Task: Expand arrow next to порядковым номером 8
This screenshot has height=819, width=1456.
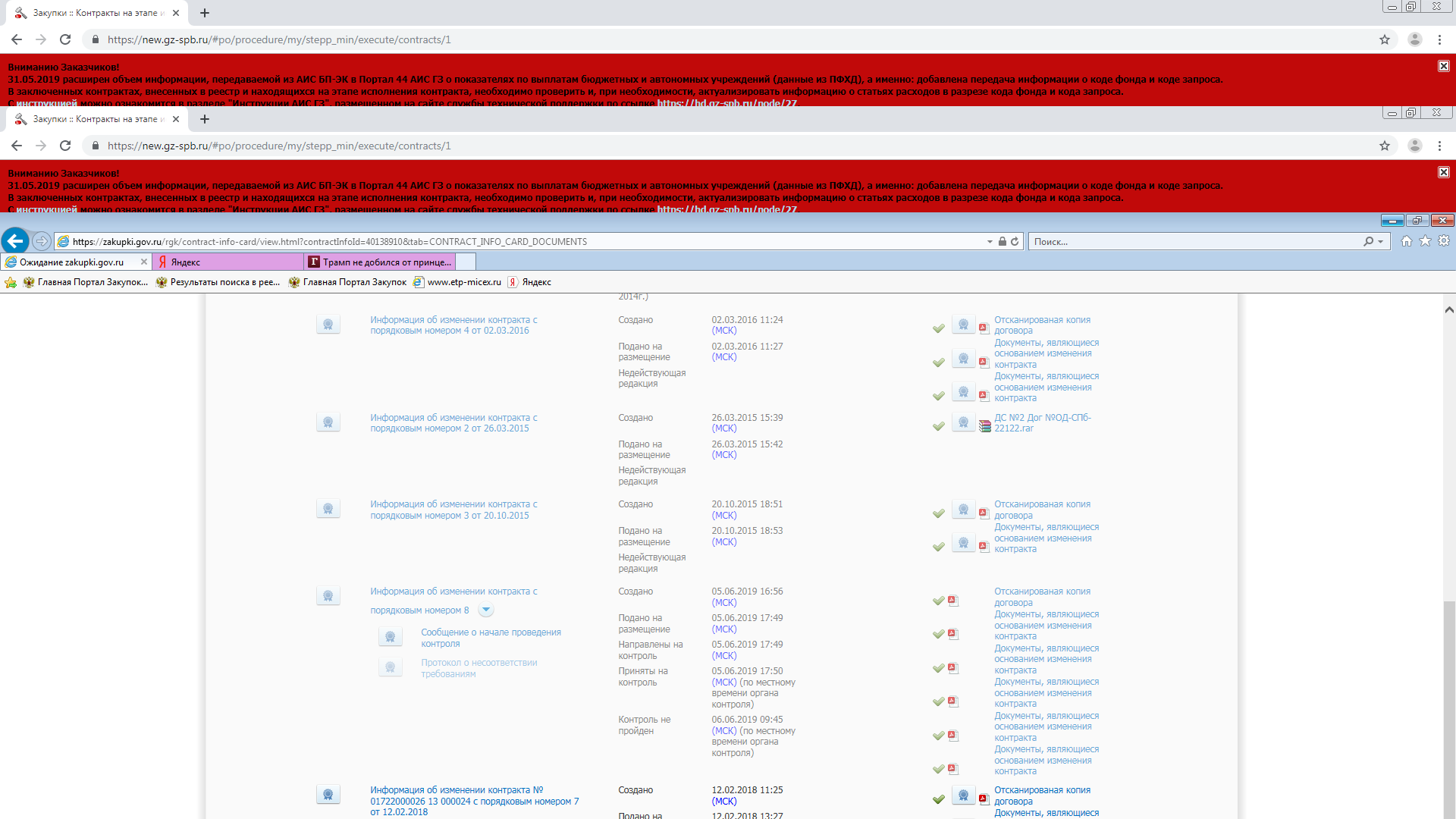Action: pyautogui.click(x=486, y=610)
